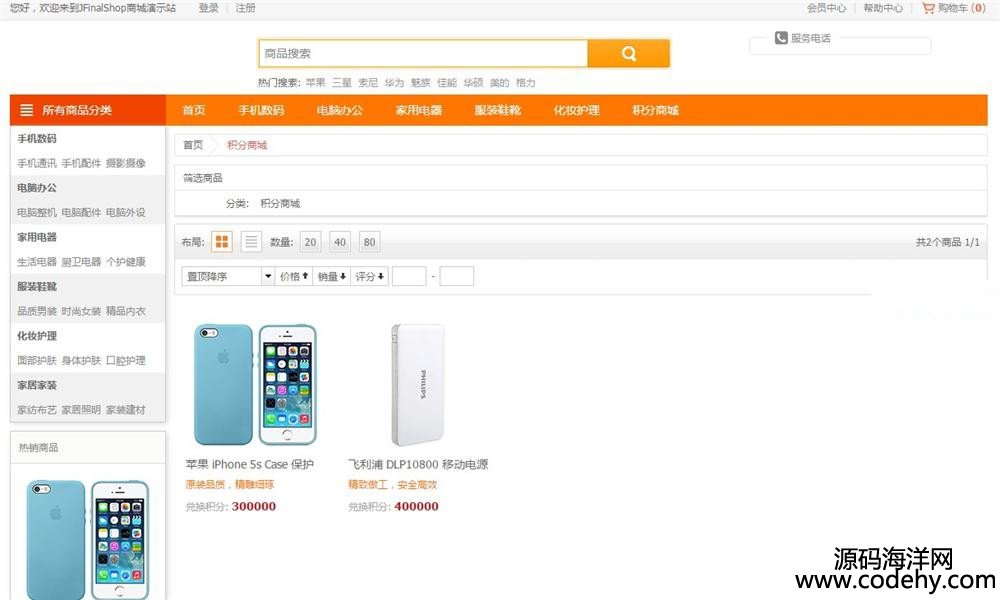Screen dimensions: 1000x600
Task: Click the 登录 link
Action: click(209, 8)
